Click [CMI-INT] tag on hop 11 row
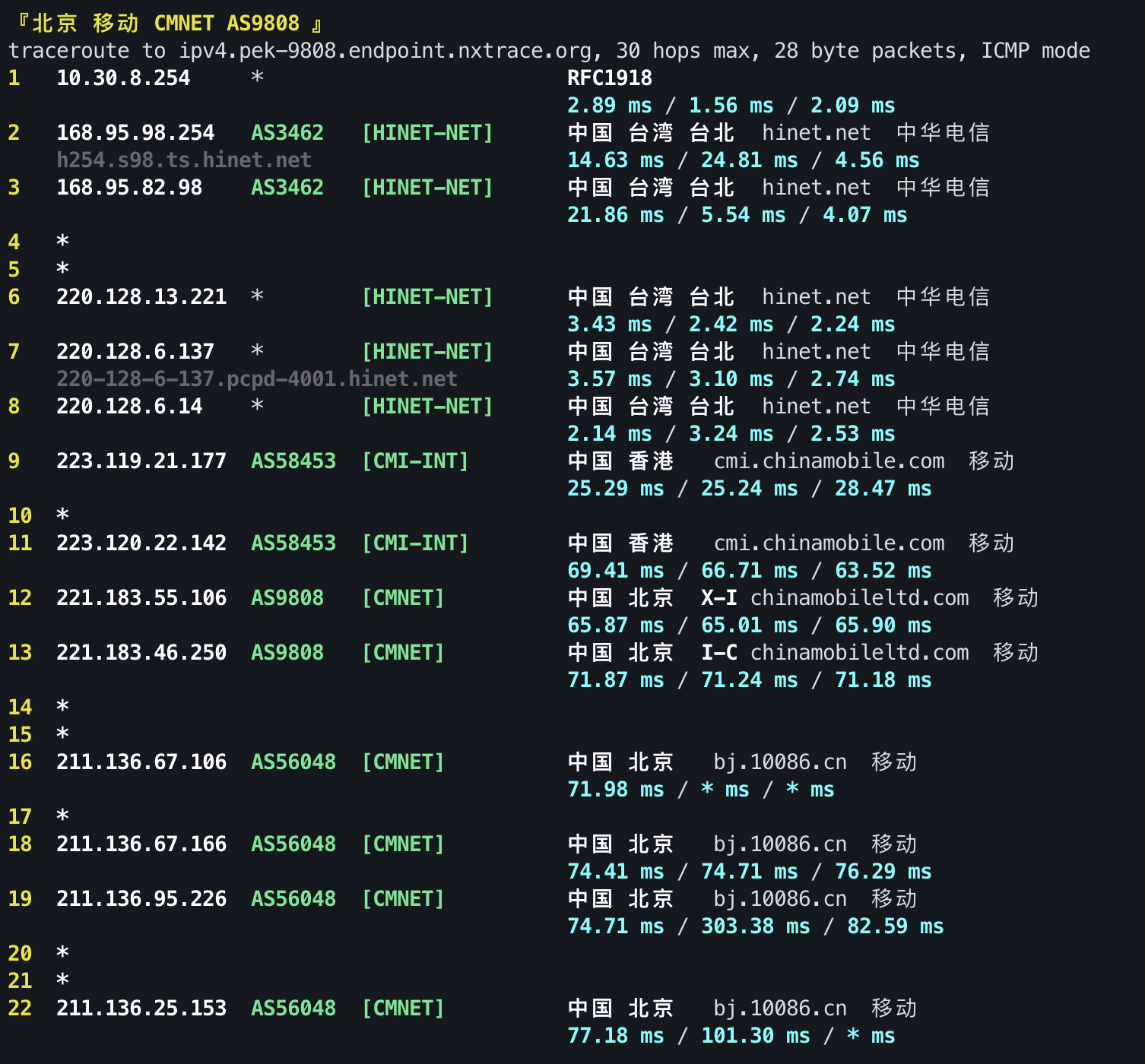1145x1064 pixels. (415, 543)
